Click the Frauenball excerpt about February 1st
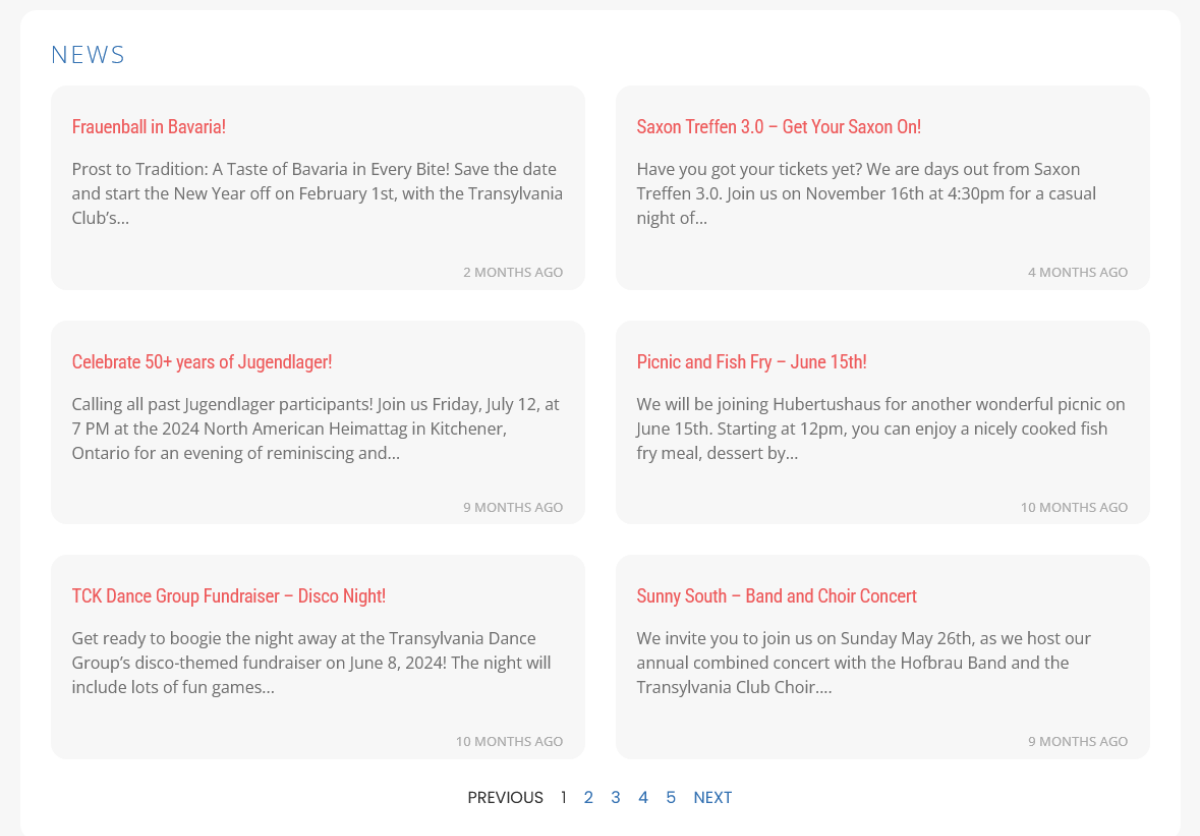The width and height of the screenshot is (1200, 836). coord(317,193)
